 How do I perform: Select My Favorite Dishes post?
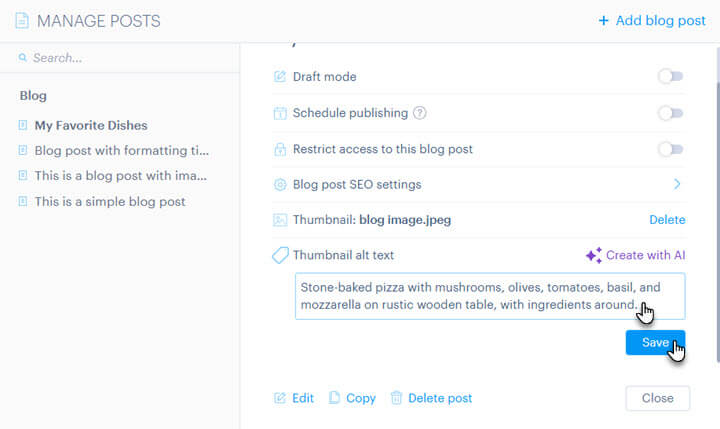coord(91,125)
